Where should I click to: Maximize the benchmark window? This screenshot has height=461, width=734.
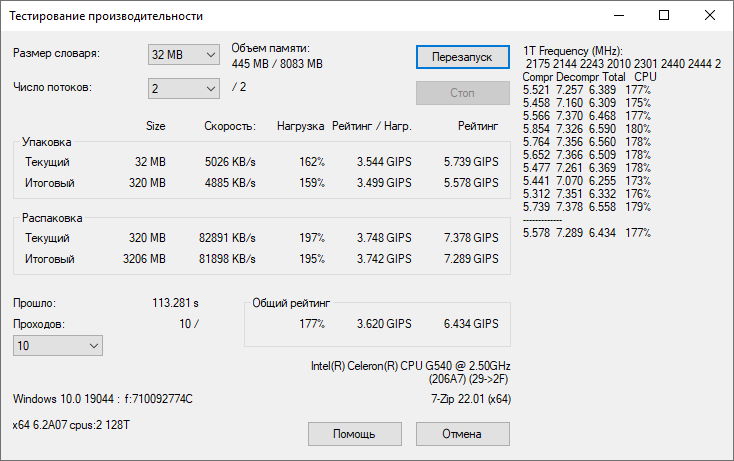tap(663, 16)
